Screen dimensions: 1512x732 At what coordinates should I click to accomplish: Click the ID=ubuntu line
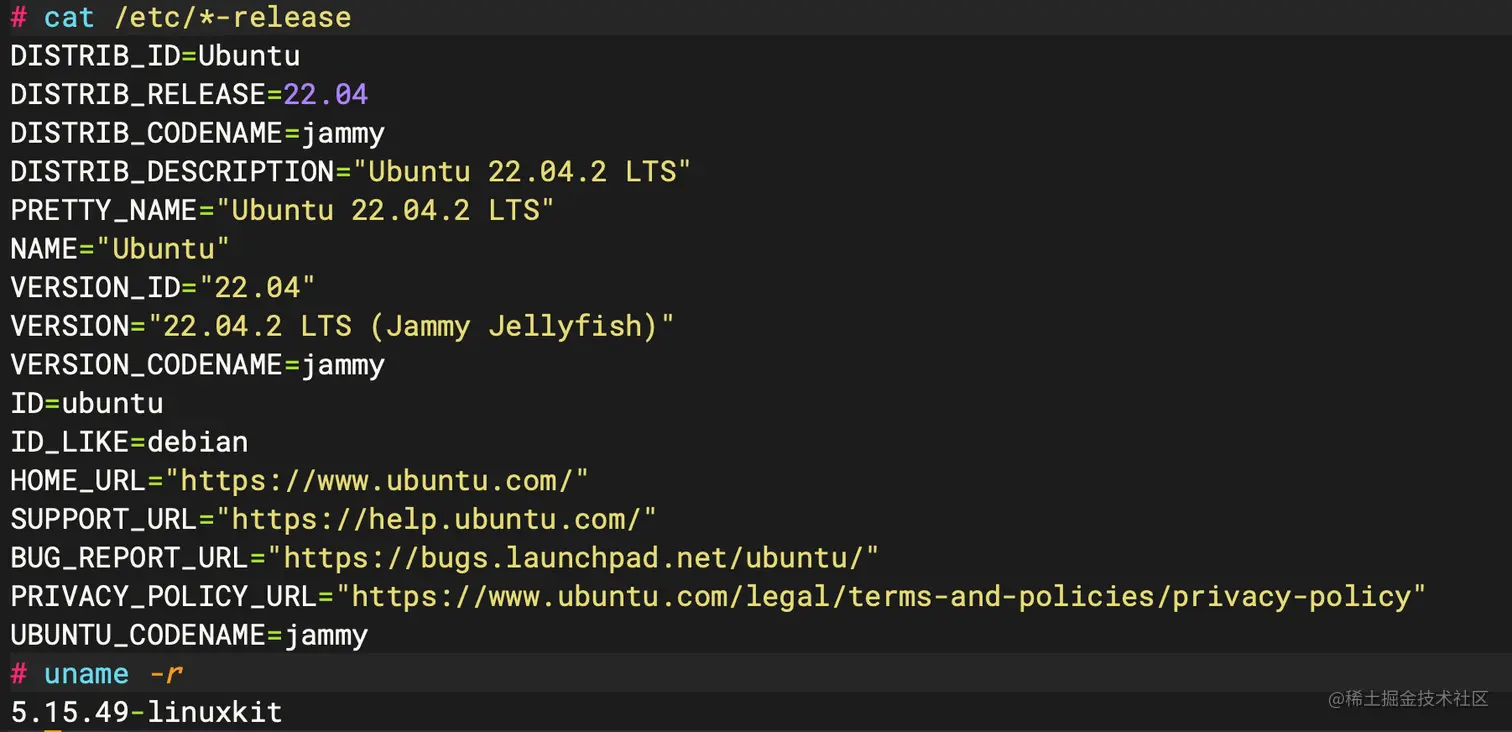click(x=87, y=403)
